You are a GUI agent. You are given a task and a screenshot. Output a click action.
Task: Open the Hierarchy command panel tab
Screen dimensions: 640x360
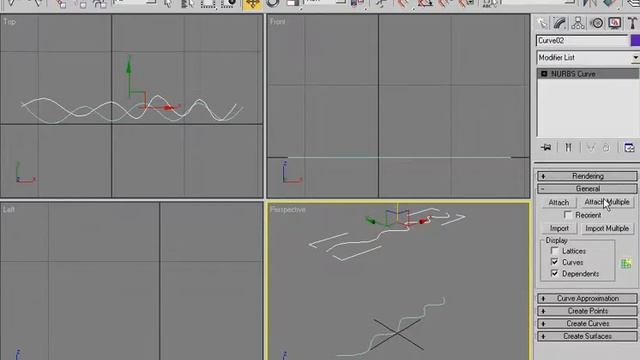coord(578,23)
